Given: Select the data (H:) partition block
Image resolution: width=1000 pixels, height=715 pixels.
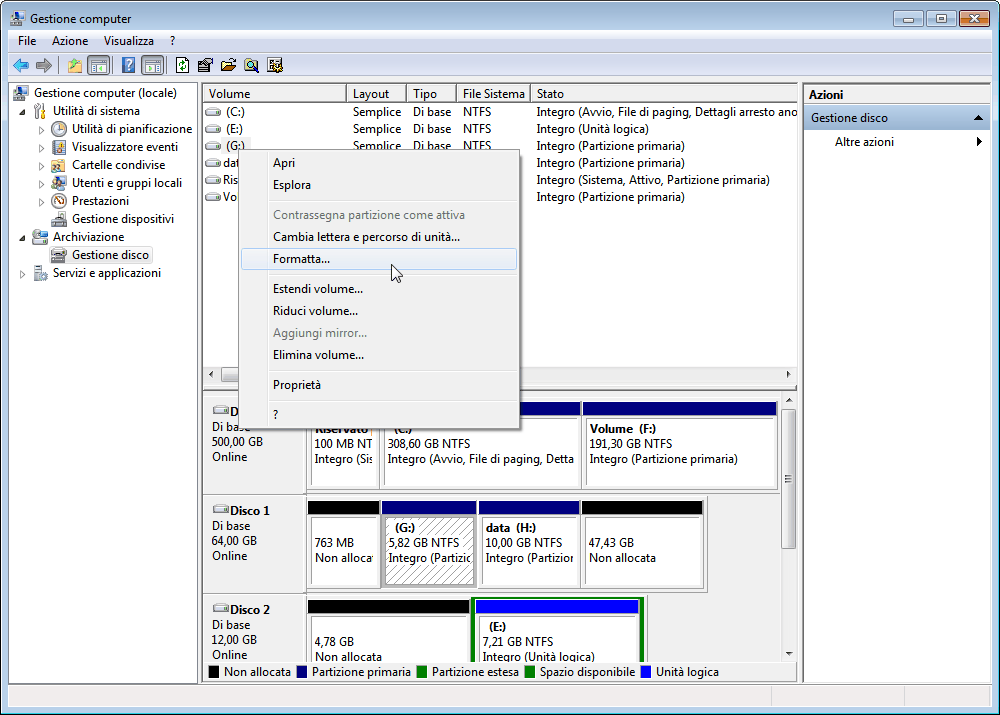Looking at the screenshot, I should [x=529, y=550].
